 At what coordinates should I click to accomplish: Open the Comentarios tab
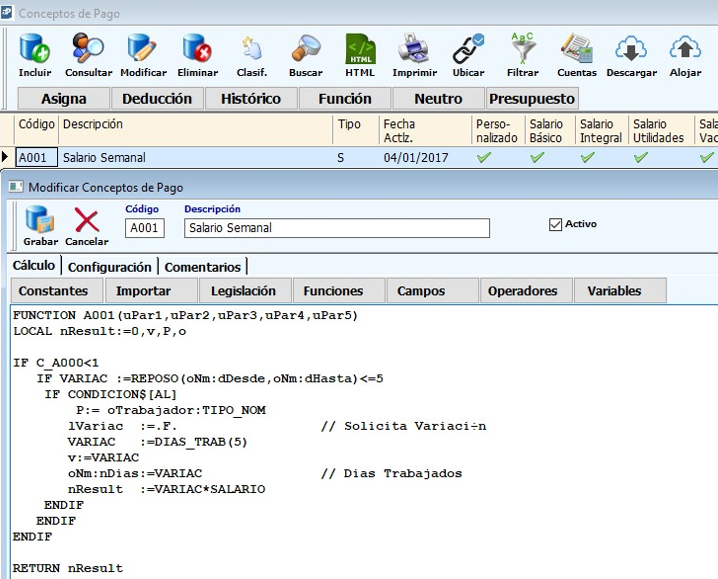[x=203, y=267]
